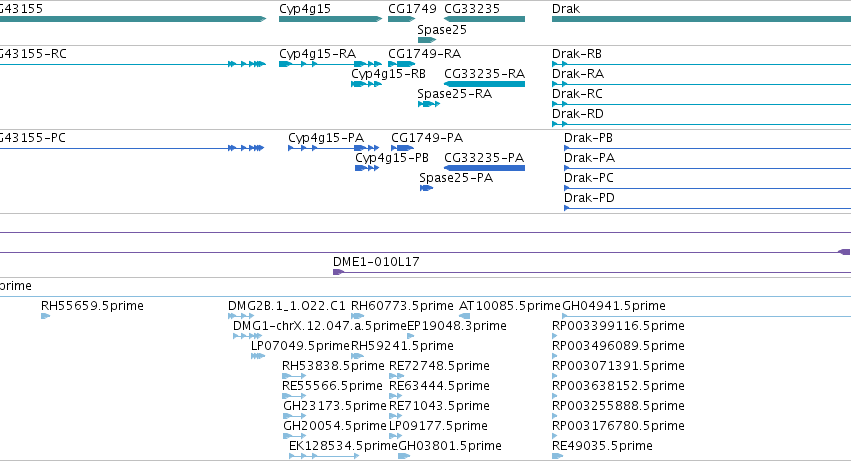This screenshot has height=461, width=851.
Task: Select the CG33235-RA transcript bar
Action: [484, 84]
